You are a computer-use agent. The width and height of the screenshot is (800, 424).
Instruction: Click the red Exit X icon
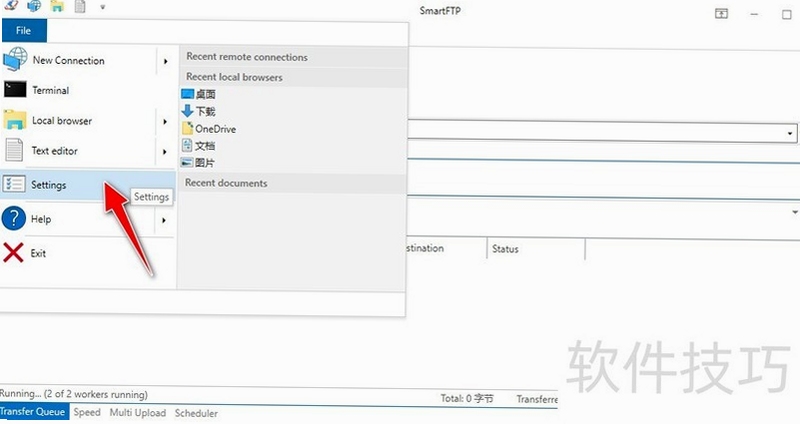(x=13, y=253)
